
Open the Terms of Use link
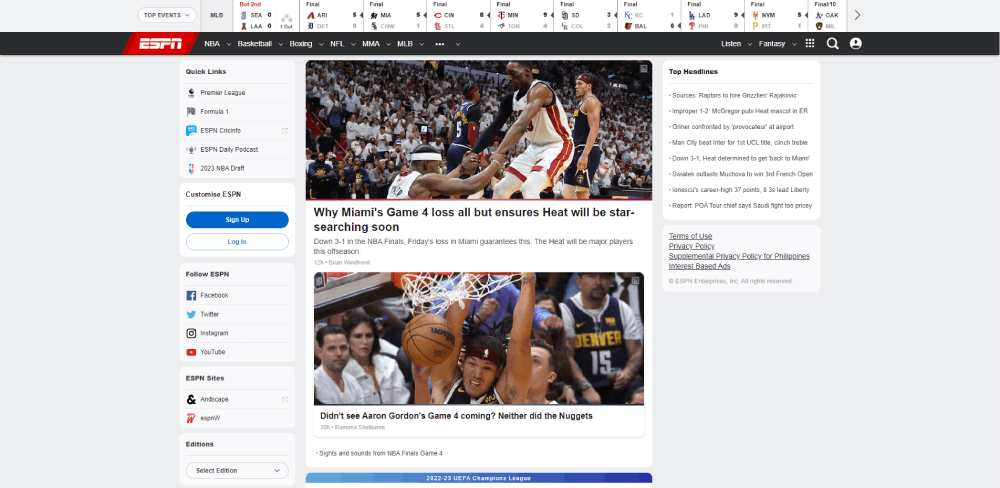(690, 236)
